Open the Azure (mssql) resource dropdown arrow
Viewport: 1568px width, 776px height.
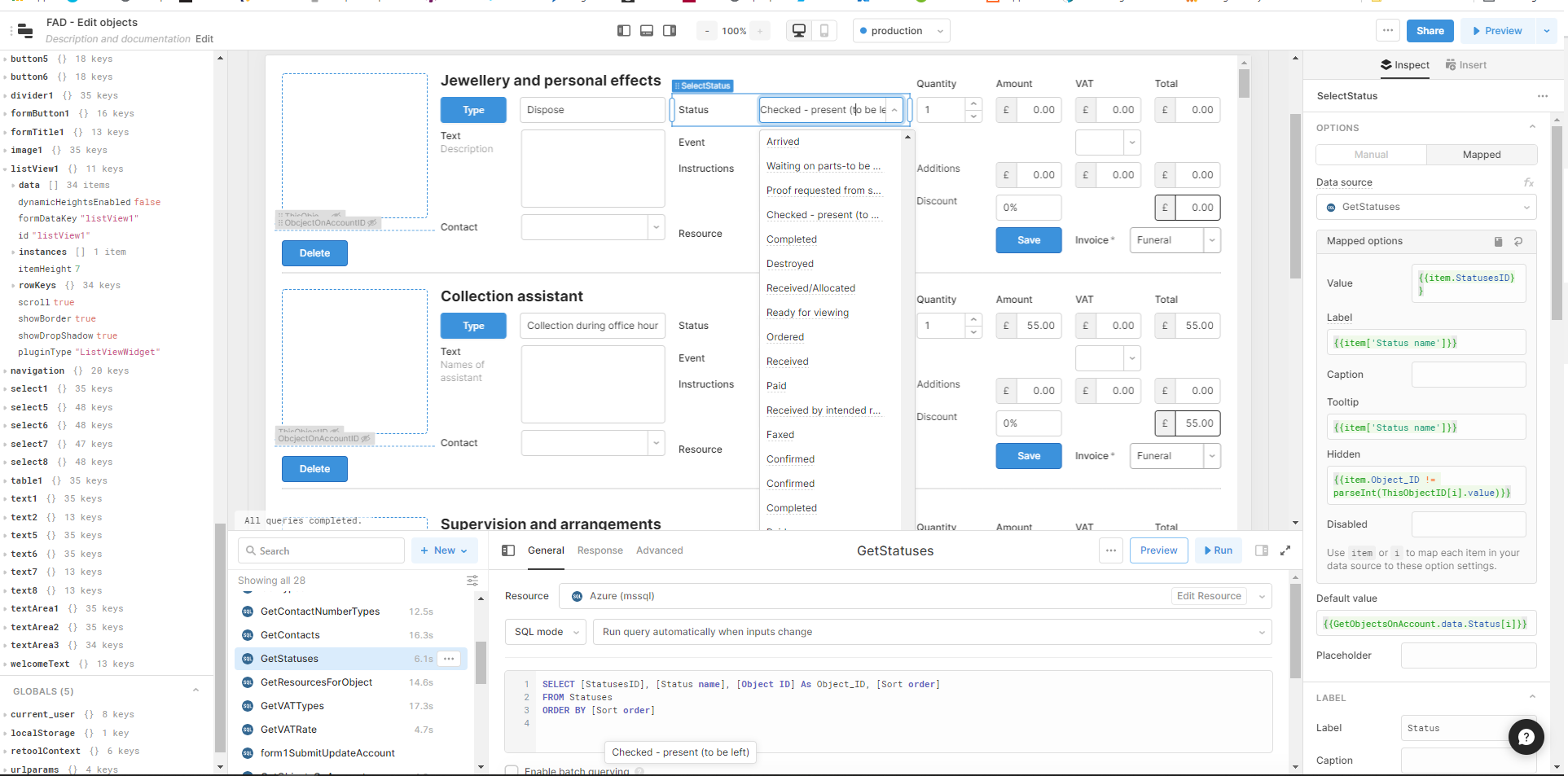pos(1262,596)
